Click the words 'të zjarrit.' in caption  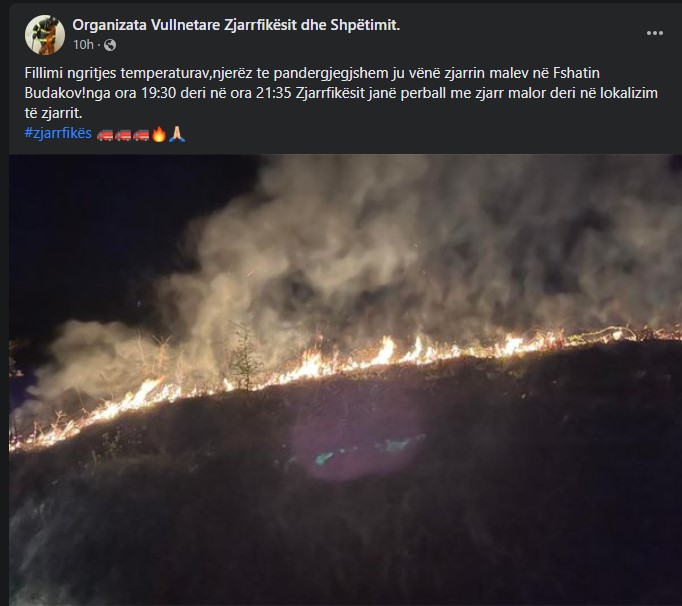(53, 113)
